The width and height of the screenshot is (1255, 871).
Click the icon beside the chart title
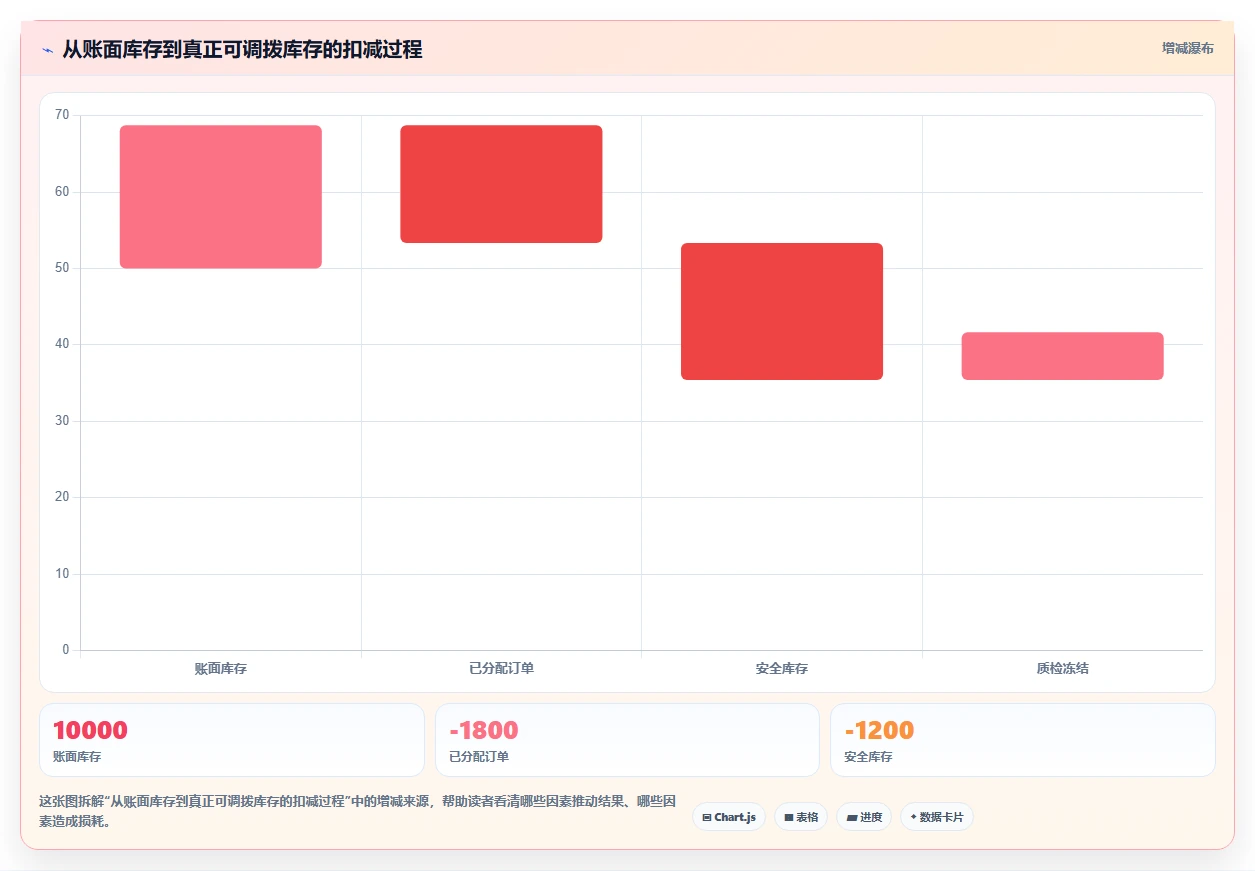pos(47,49)
